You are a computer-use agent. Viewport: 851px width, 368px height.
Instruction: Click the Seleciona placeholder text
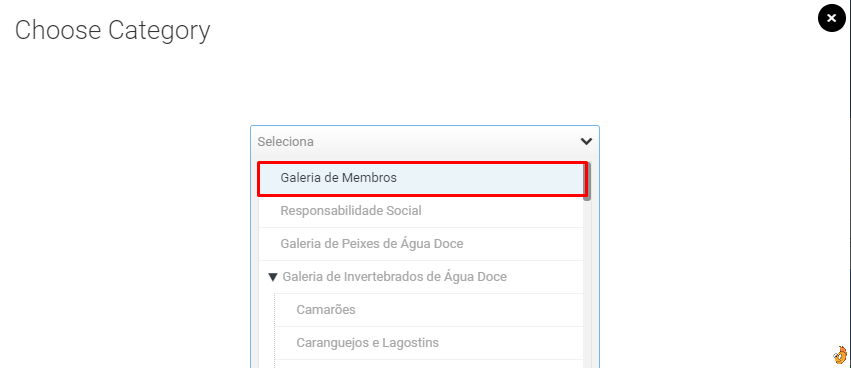pos(285,142)
